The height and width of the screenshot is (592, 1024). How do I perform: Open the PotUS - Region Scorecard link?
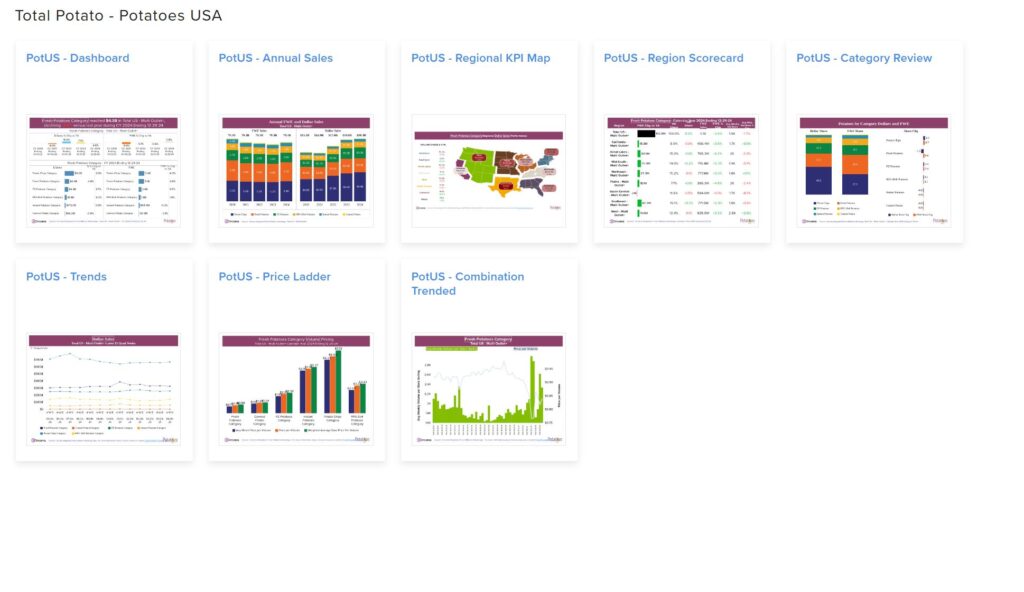click(x=673, y=58)
